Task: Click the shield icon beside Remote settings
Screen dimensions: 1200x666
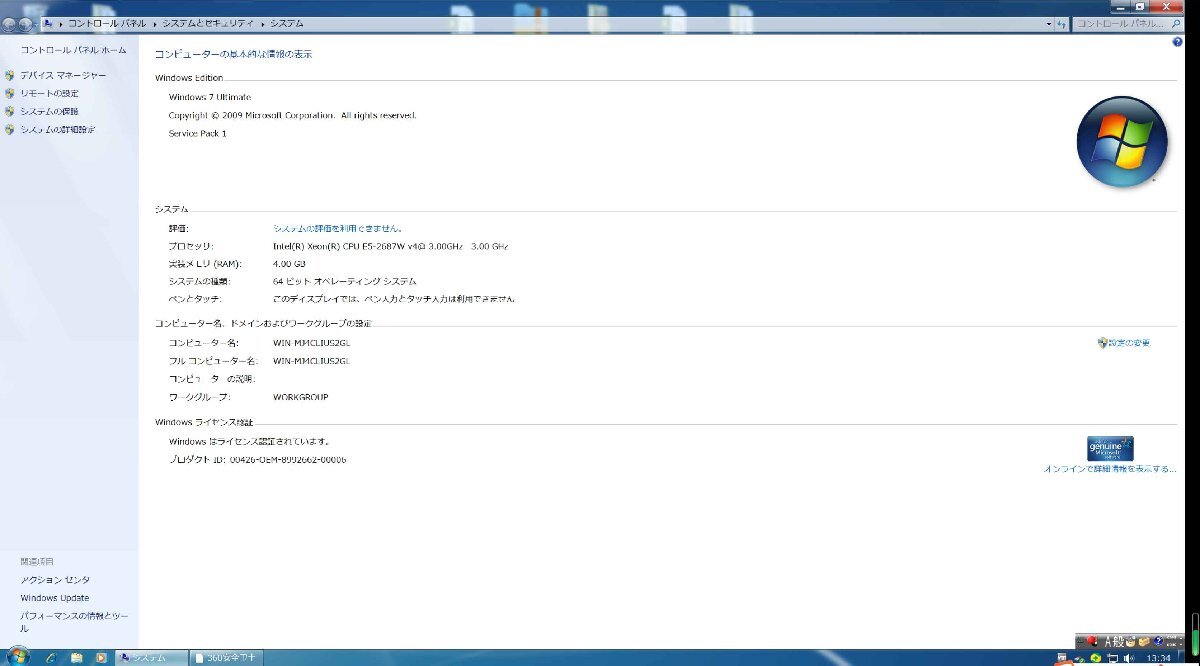Action: tap(10, 93)
